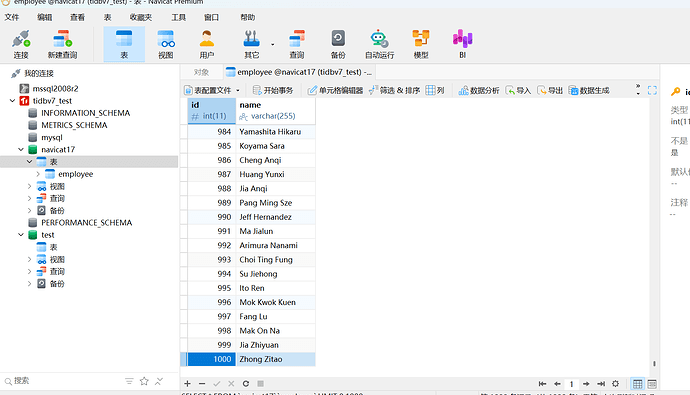Open Data Analysis (数据分析)
The image size is (690, 395).
pos(479,90)
